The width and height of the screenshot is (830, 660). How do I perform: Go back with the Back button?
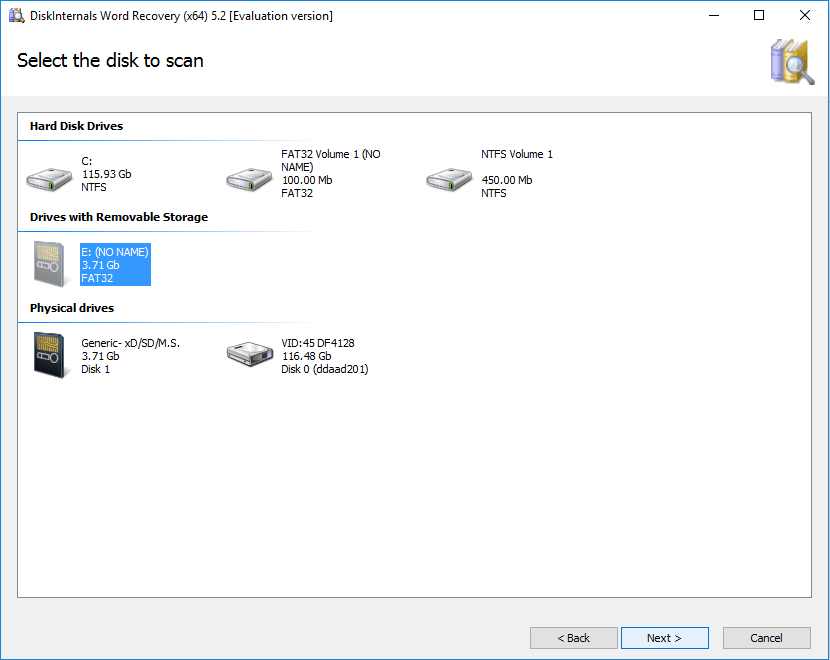point(573,638)
